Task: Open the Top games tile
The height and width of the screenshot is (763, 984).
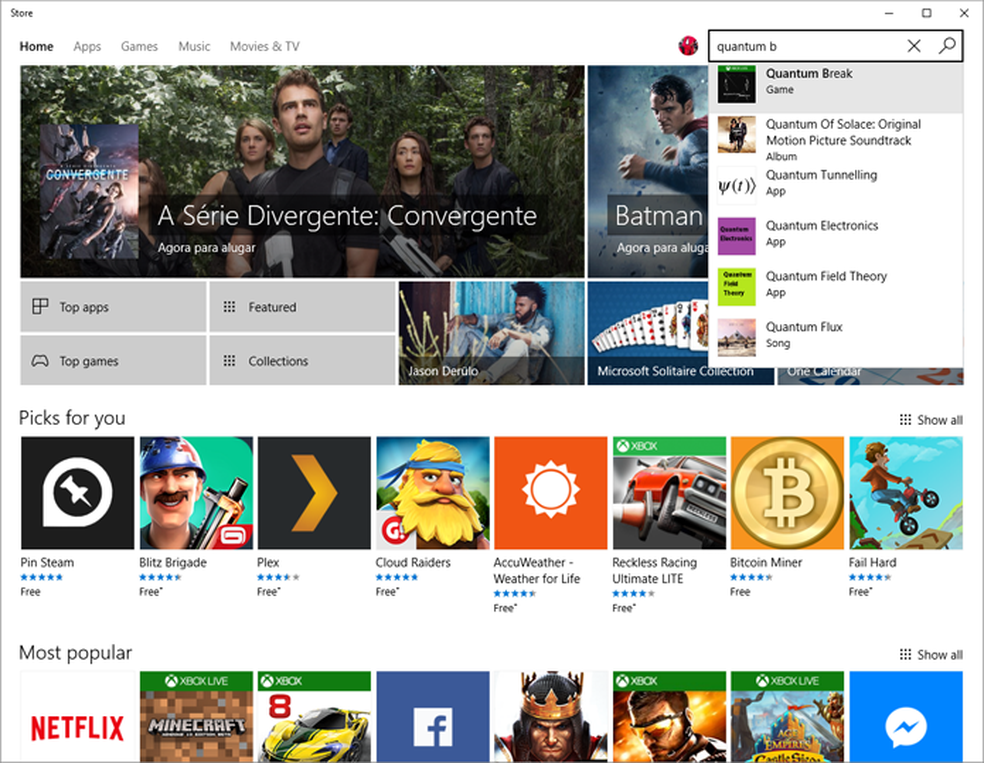Action: (113, 361)
